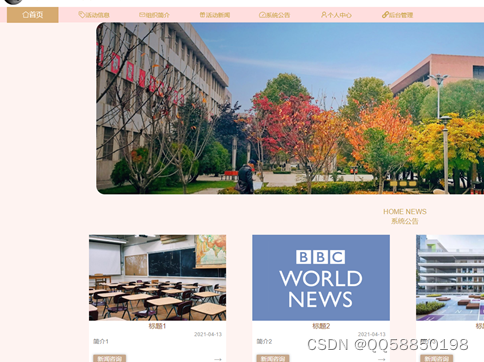Click the 系统公告 subheading under HOME NEWS

[x=405, y=221]
